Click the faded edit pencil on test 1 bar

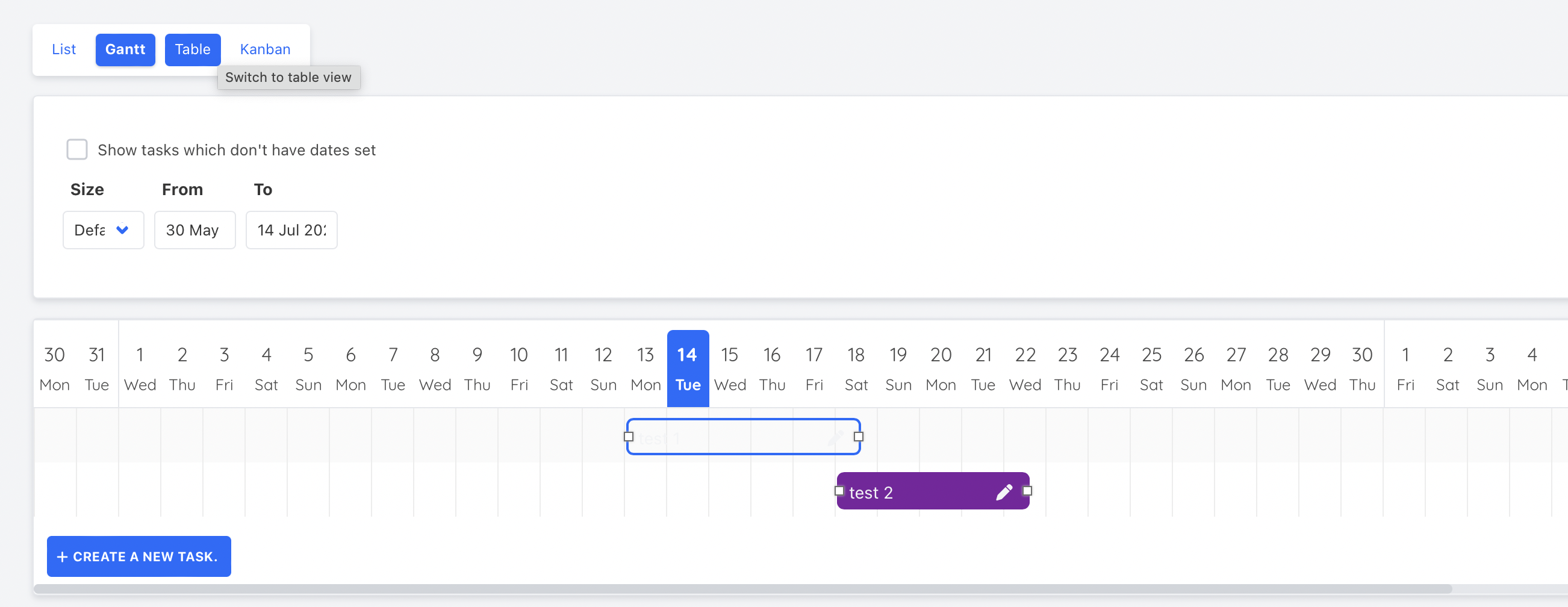(836, 437)
